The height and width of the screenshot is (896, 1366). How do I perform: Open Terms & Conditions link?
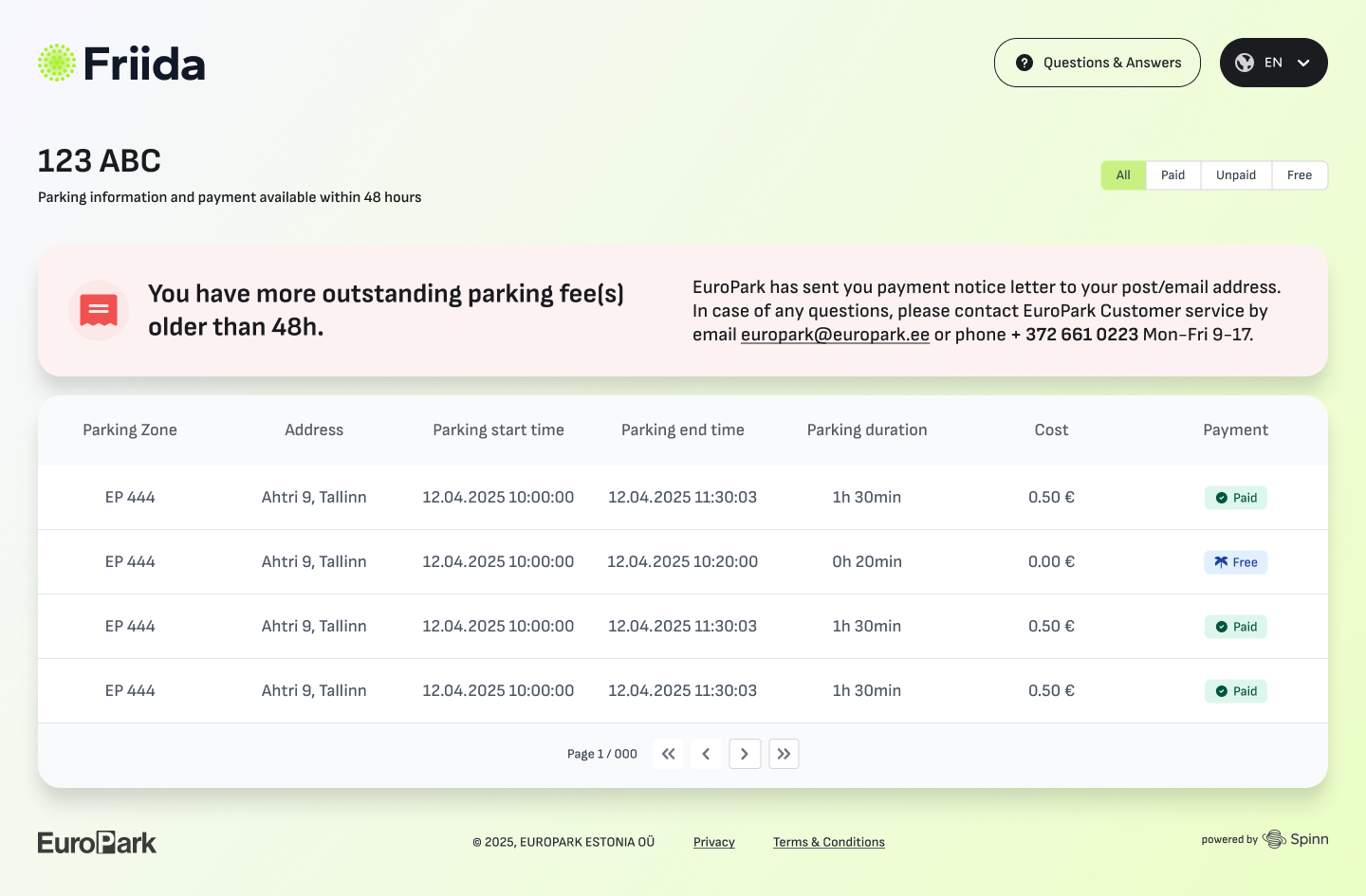click(829, 842)
